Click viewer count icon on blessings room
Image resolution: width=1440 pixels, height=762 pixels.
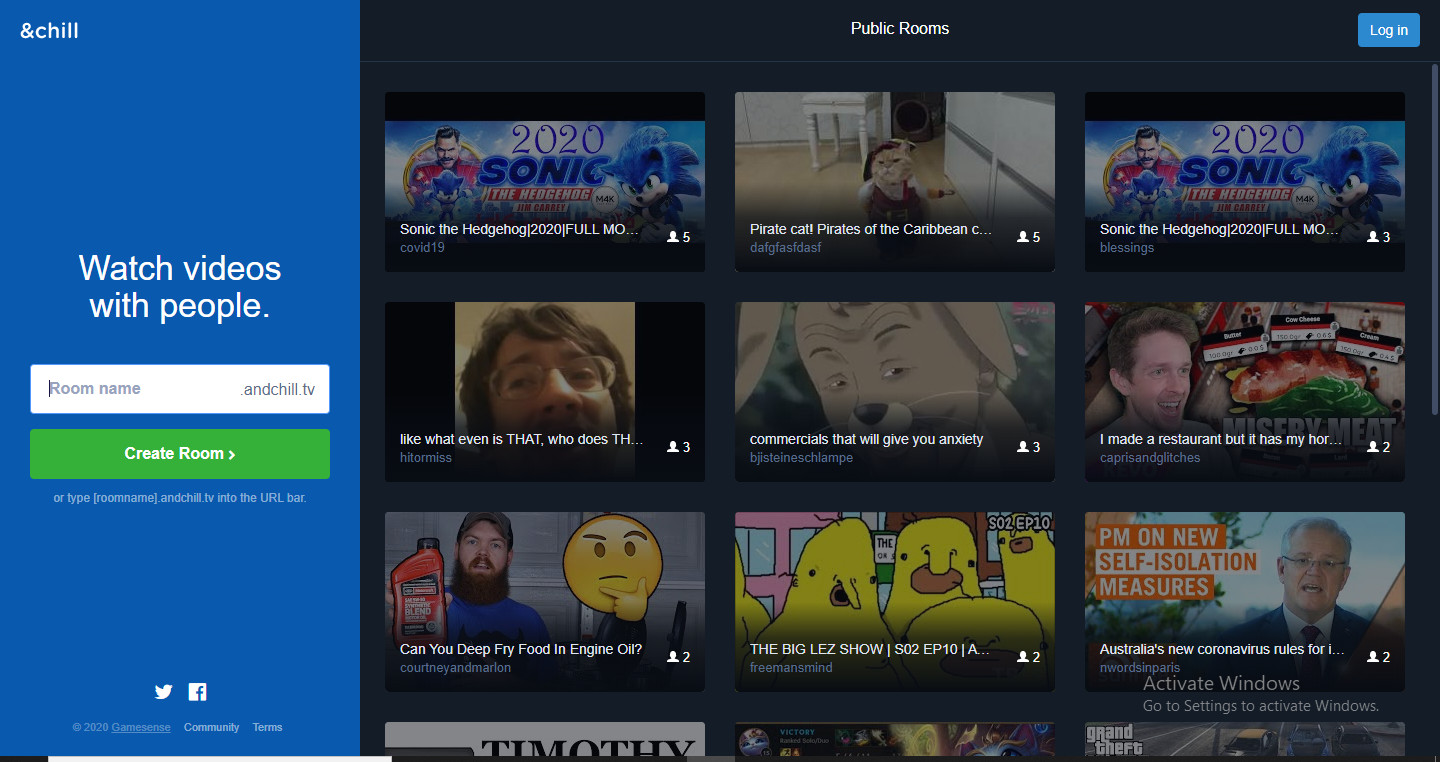[x=1373, y=237]
